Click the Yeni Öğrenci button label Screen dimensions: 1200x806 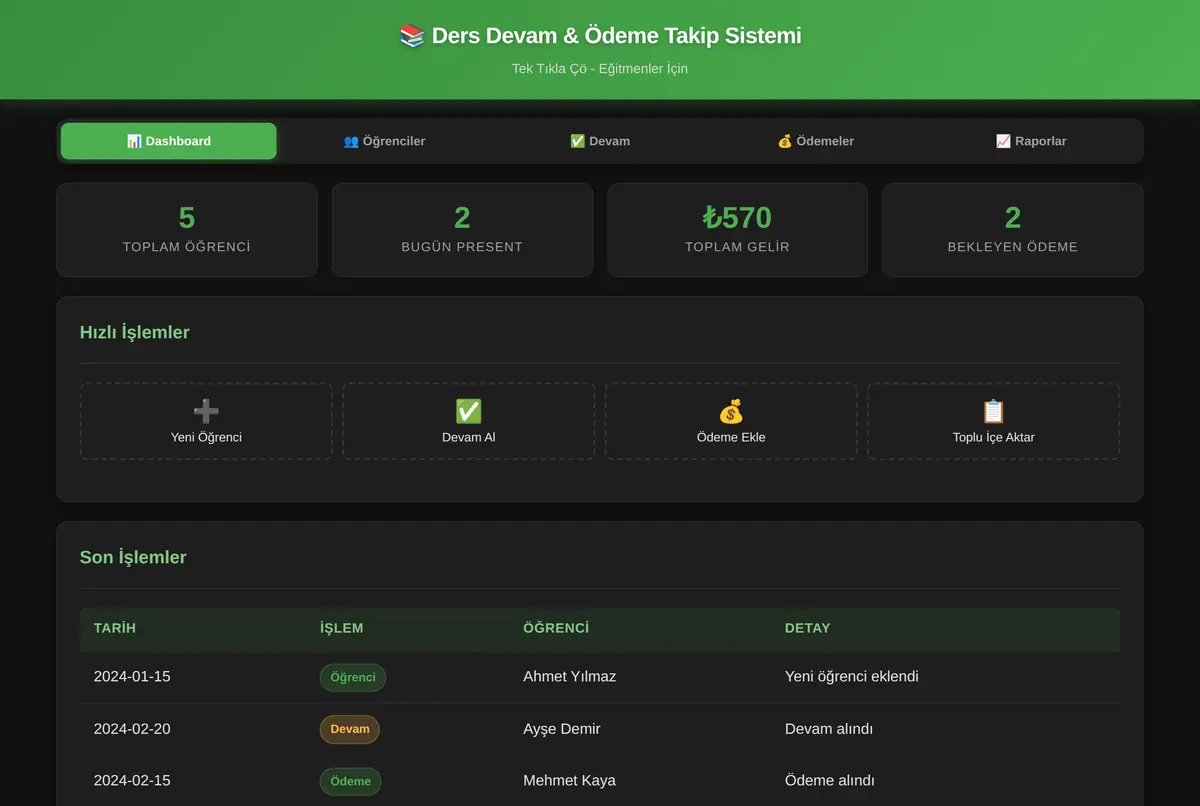(x=206, y=437)
